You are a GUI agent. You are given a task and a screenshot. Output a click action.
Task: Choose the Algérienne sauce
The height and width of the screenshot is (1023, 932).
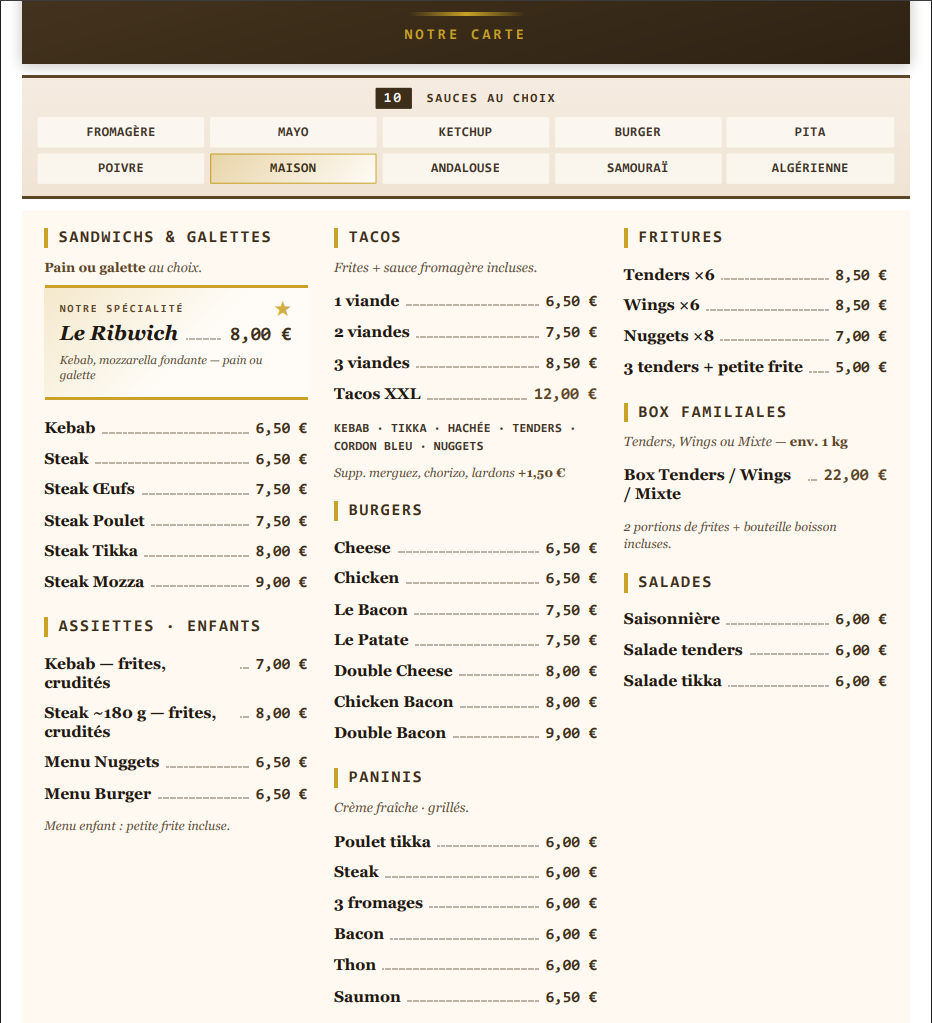pos(810,168)
